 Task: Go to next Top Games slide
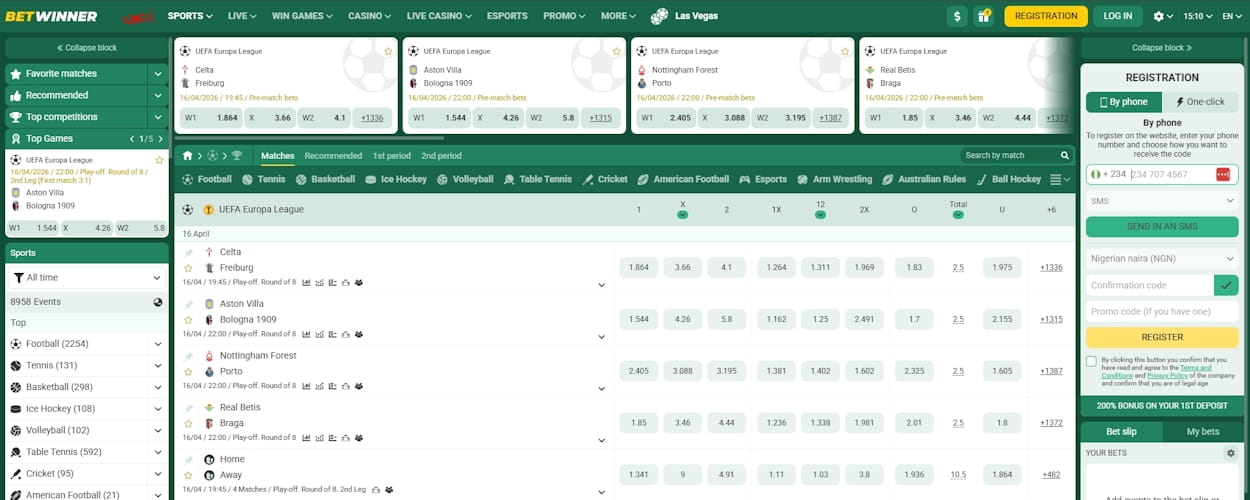(159, 139)
